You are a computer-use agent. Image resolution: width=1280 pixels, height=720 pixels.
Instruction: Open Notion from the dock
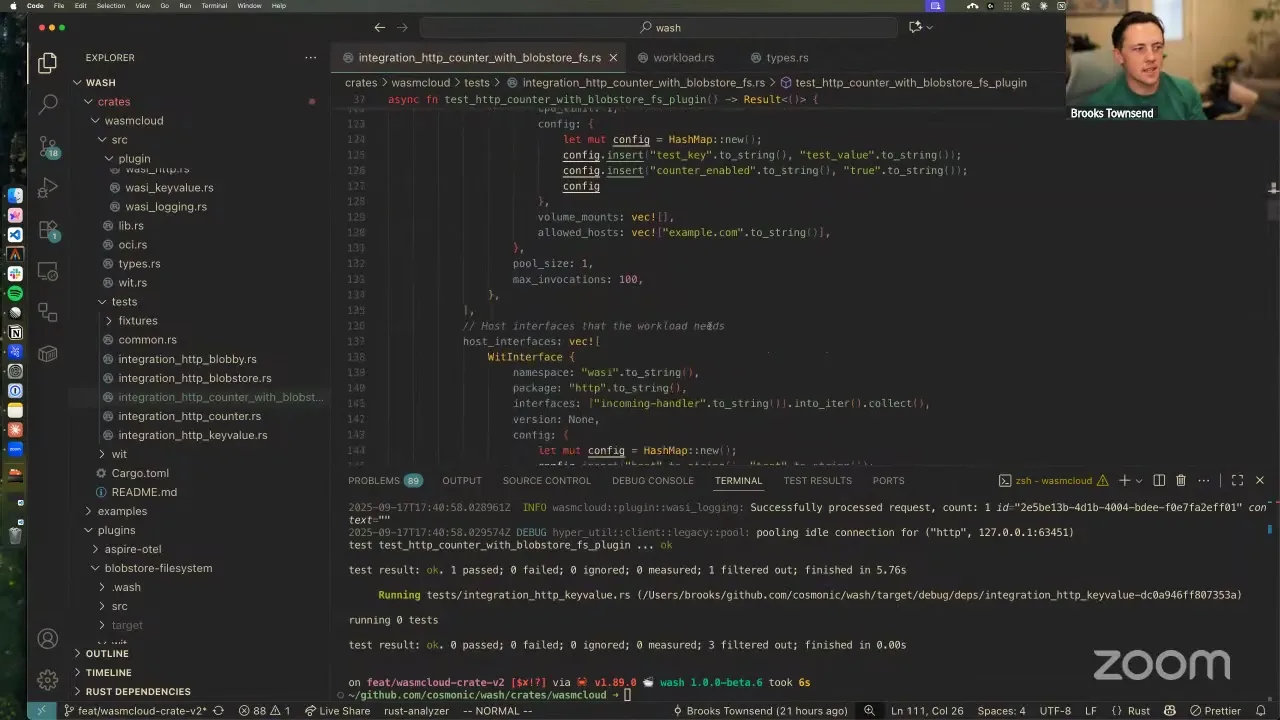coord(15,332)
